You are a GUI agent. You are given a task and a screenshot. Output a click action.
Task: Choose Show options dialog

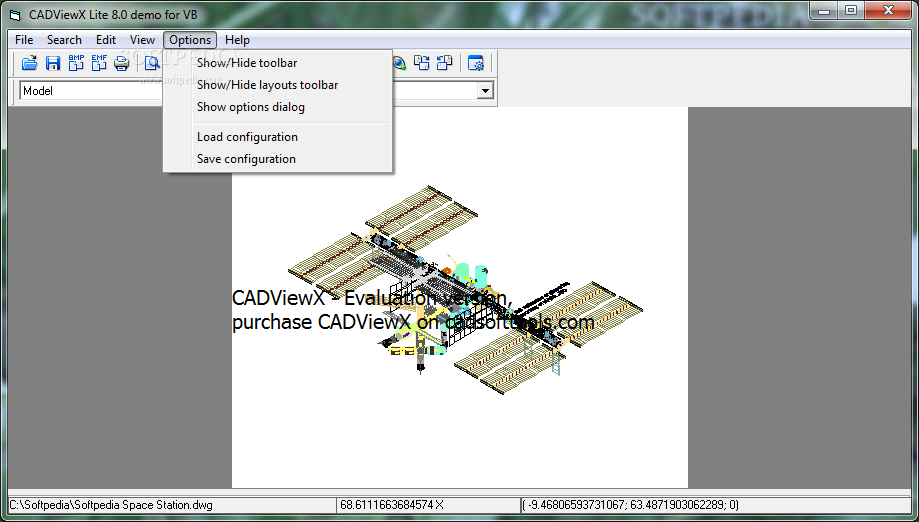pyautogui.click(x=278, y=107)
